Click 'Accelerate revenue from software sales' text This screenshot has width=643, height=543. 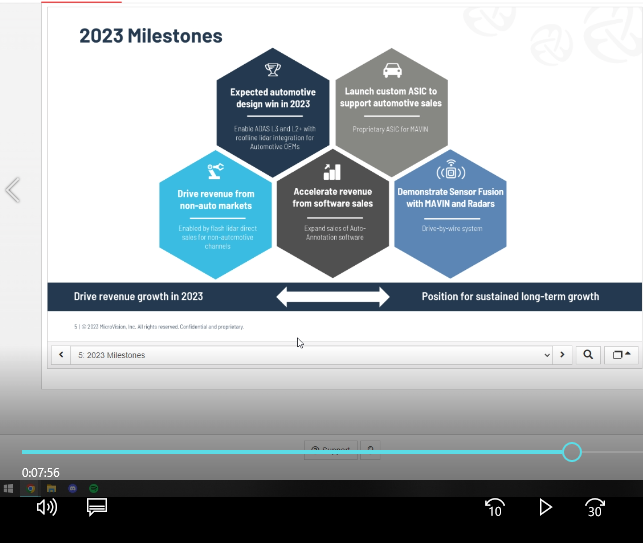coord(333,198)
